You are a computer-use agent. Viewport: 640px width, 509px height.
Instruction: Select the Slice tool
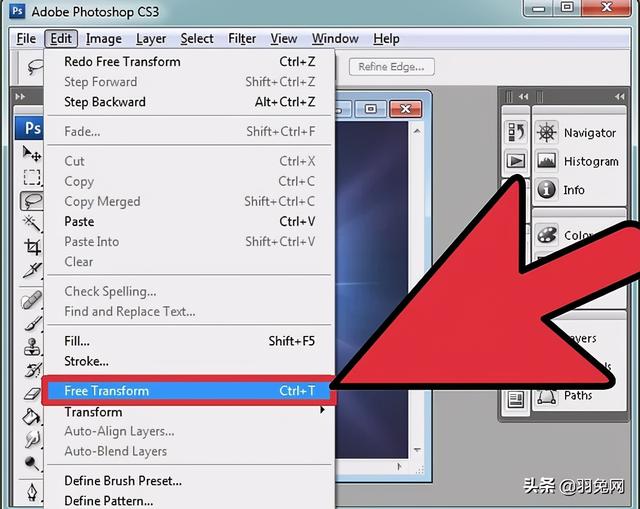[x=32, y=270]
